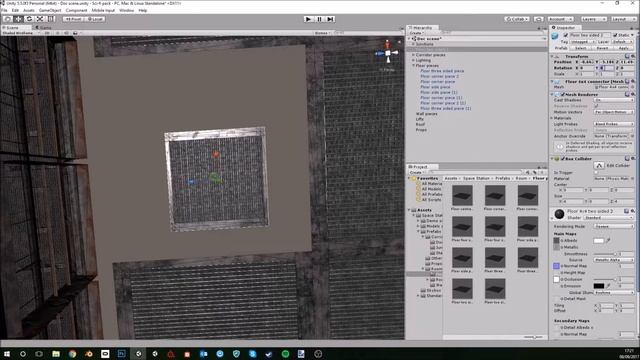Select the Rotate tool in the toolbar
640x360 pixels.
(x=29, y=19)
